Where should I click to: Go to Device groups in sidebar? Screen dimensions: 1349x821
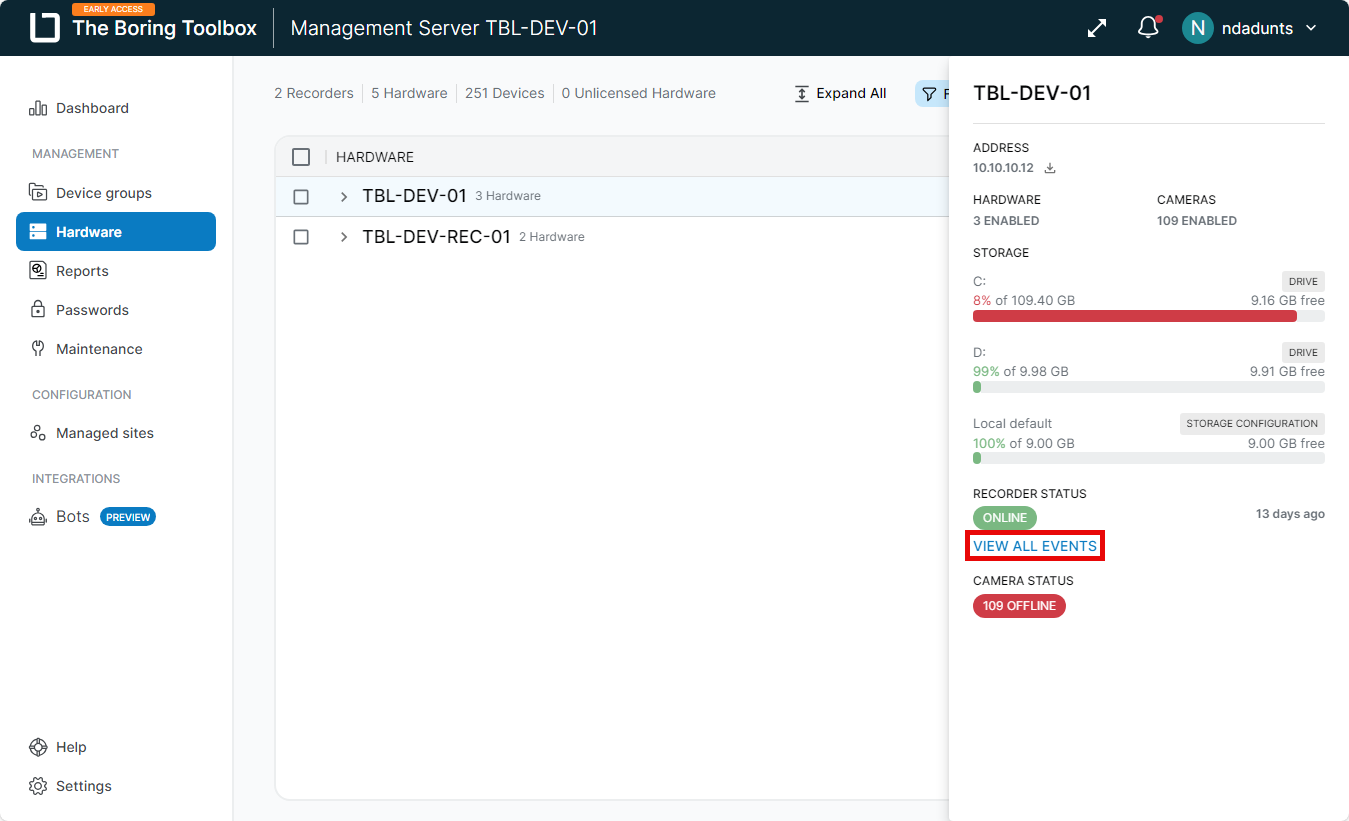pos(103,193)
